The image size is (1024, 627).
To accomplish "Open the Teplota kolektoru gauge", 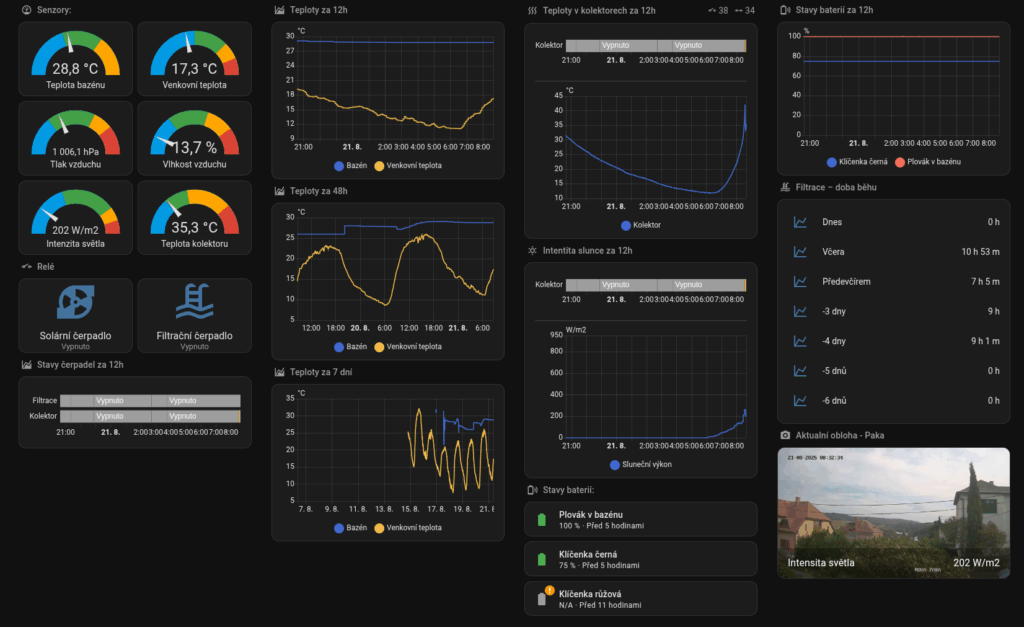I will point(194,218).
